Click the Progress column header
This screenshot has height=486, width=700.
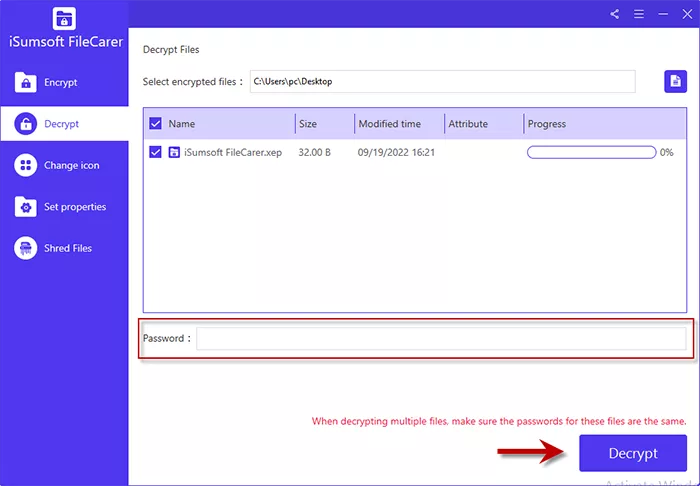click(x=547, y=124)
